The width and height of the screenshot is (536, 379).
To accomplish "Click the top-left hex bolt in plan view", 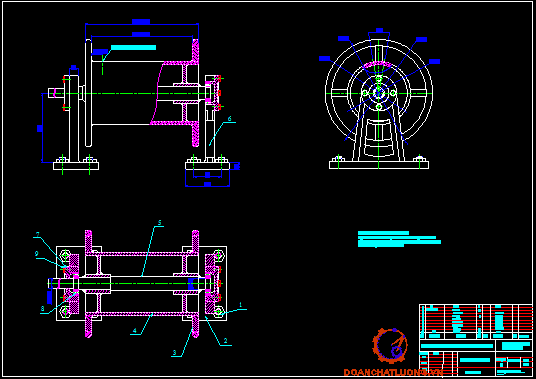I will click(x=65, y=255).
